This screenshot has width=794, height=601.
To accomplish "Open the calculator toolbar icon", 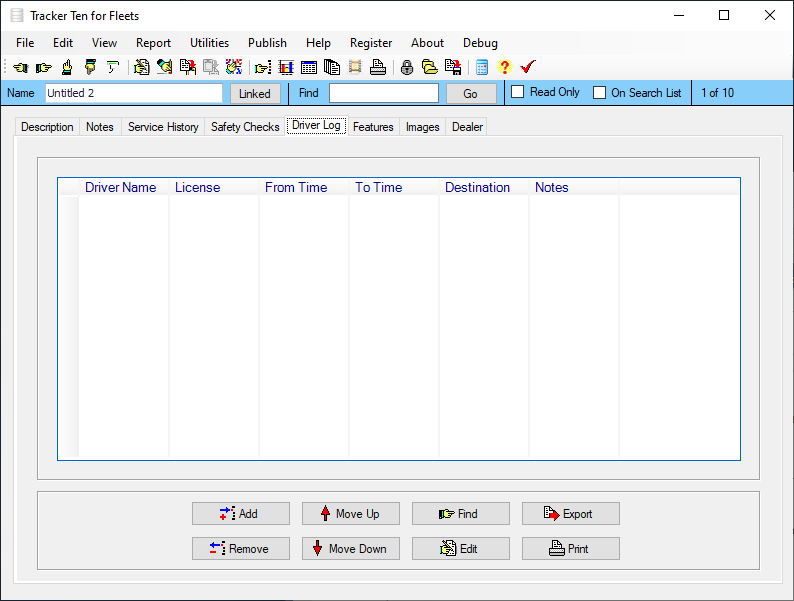I will [482, 68].
